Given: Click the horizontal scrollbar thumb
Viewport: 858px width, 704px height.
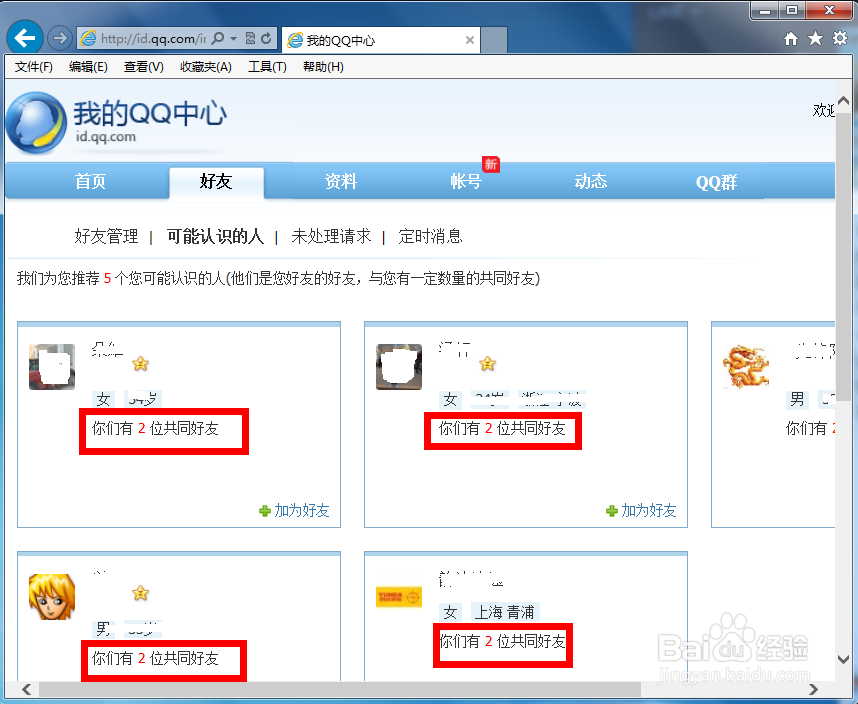Looking at the screenshot, I should tap(339, 689).
